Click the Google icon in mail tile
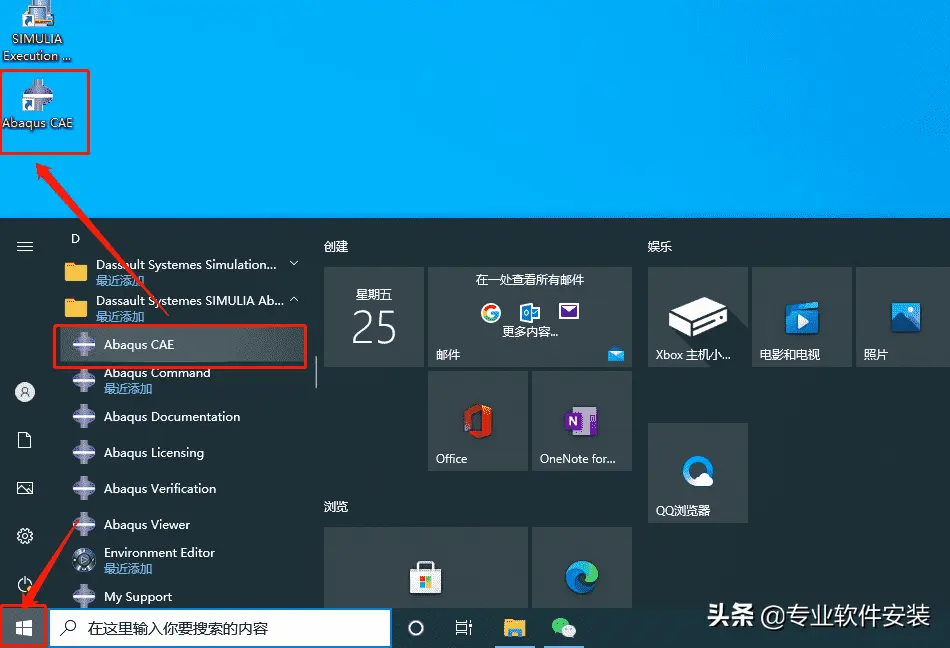950x648 pixels. [491, 312]
